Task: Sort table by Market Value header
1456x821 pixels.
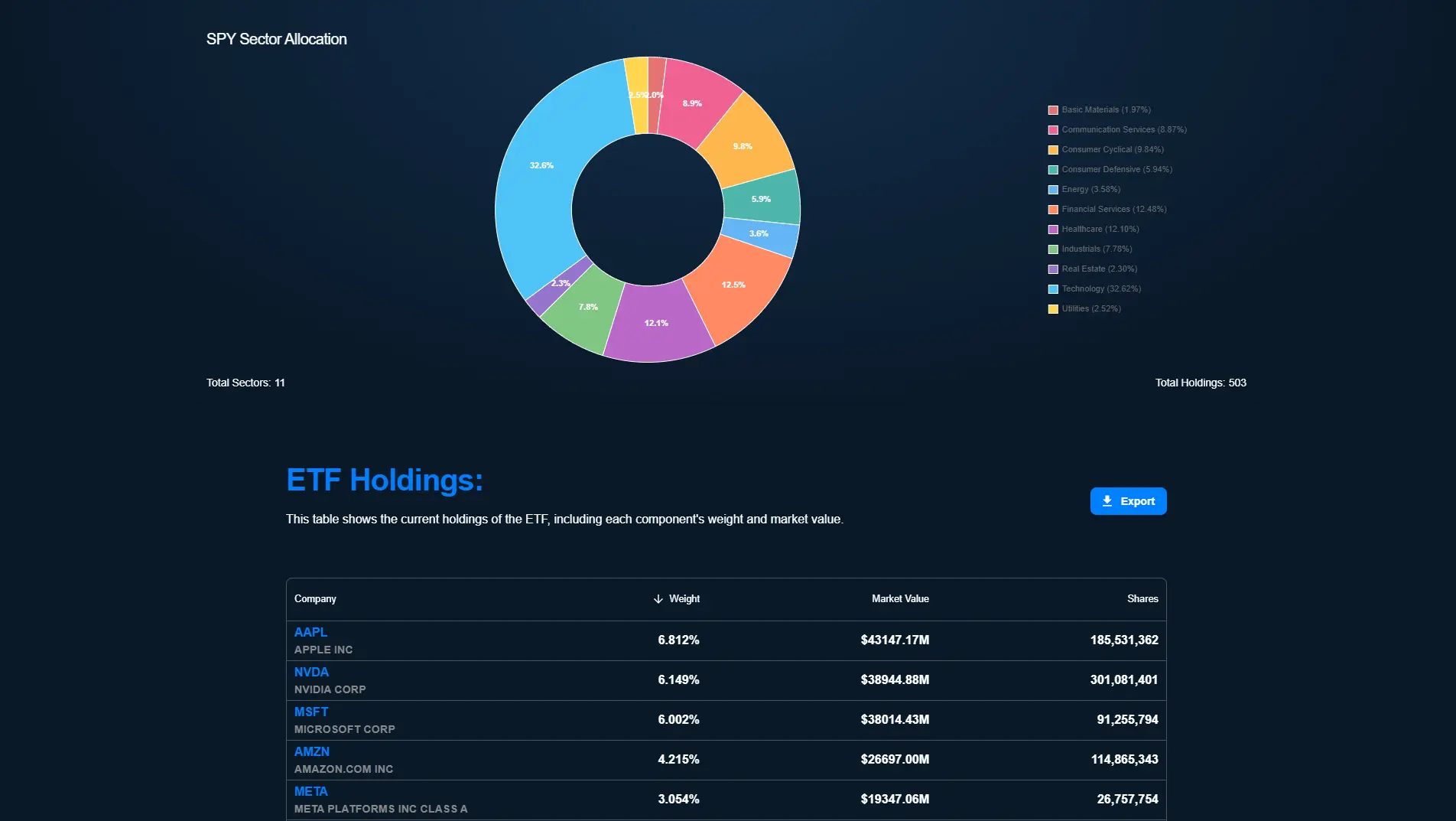Action: click(x=900, y=599)
